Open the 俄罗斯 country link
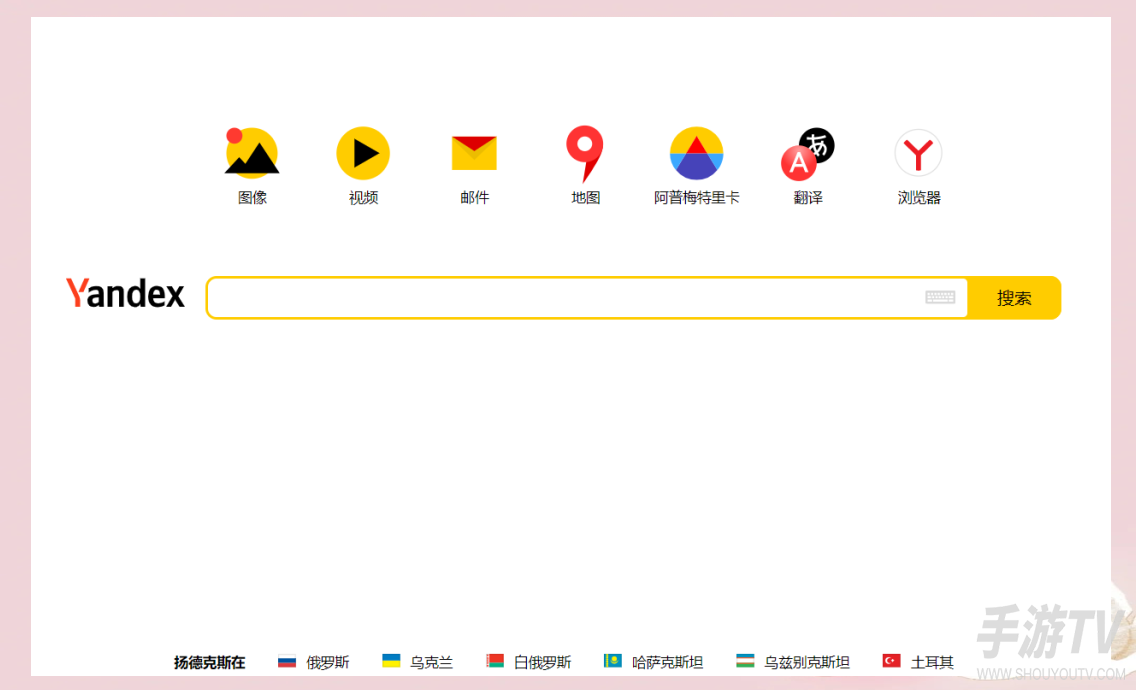Image resolution: width=1136 pixels, height=690 pixels. [327, 662]
